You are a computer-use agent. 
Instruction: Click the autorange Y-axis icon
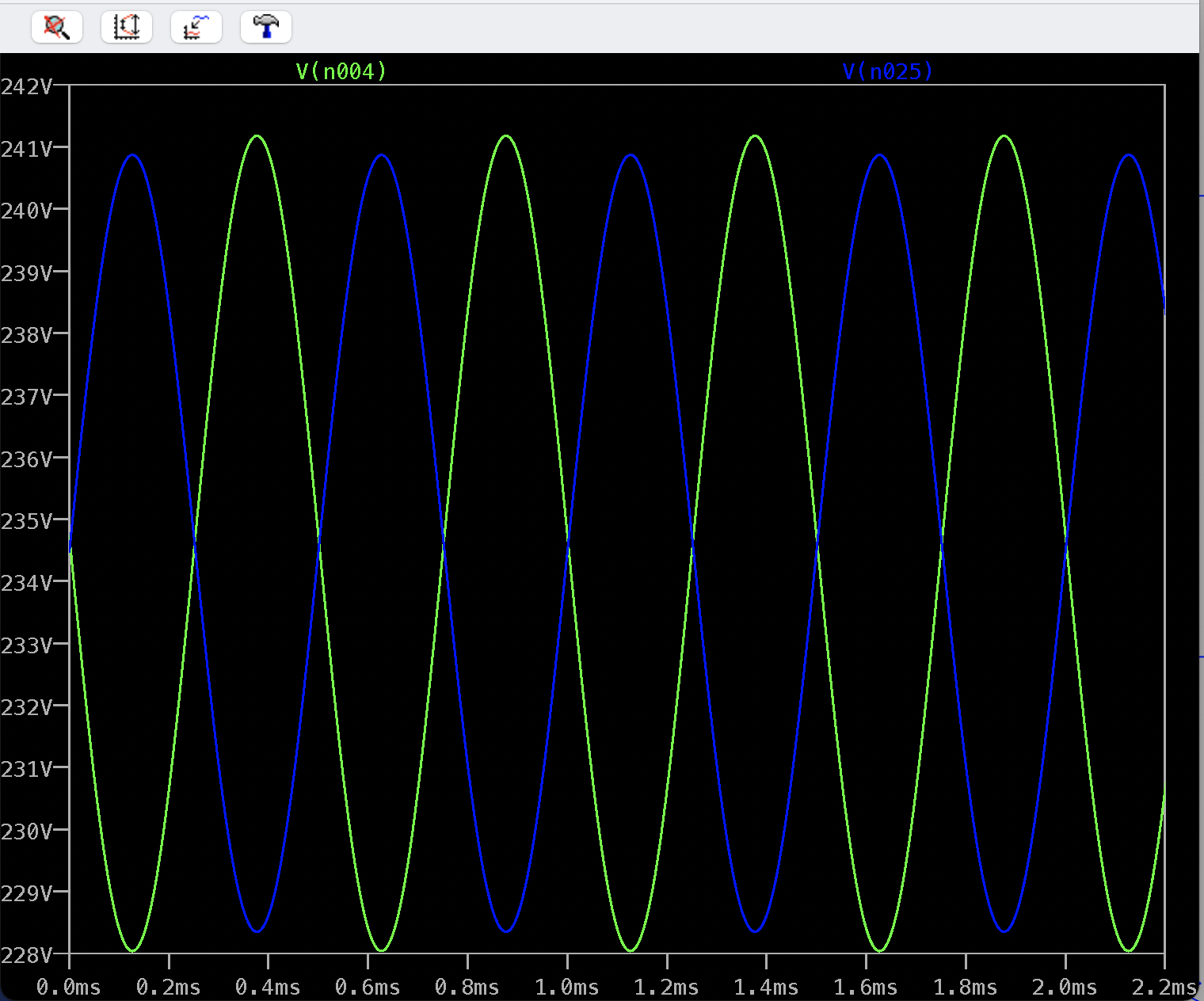point(127,27)
